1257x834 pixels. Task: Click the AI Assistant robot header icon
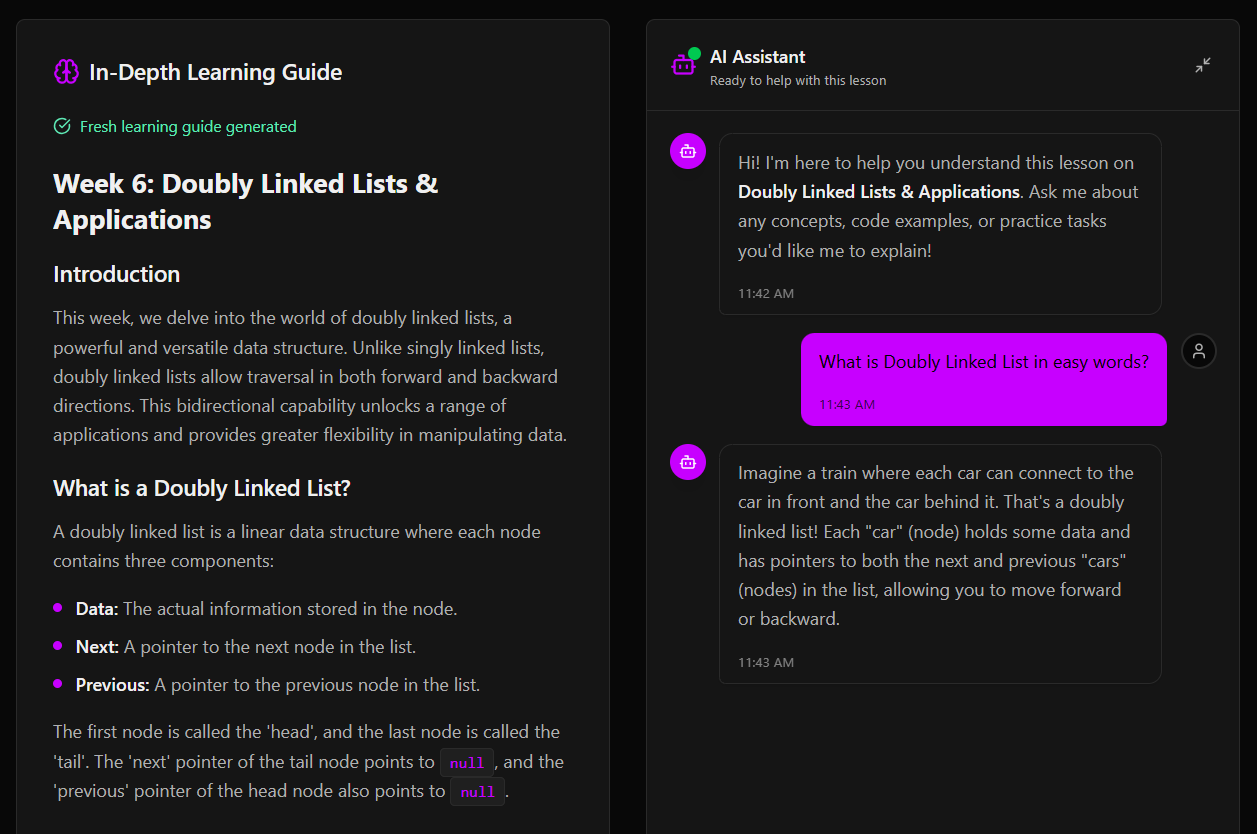(684, 65)
